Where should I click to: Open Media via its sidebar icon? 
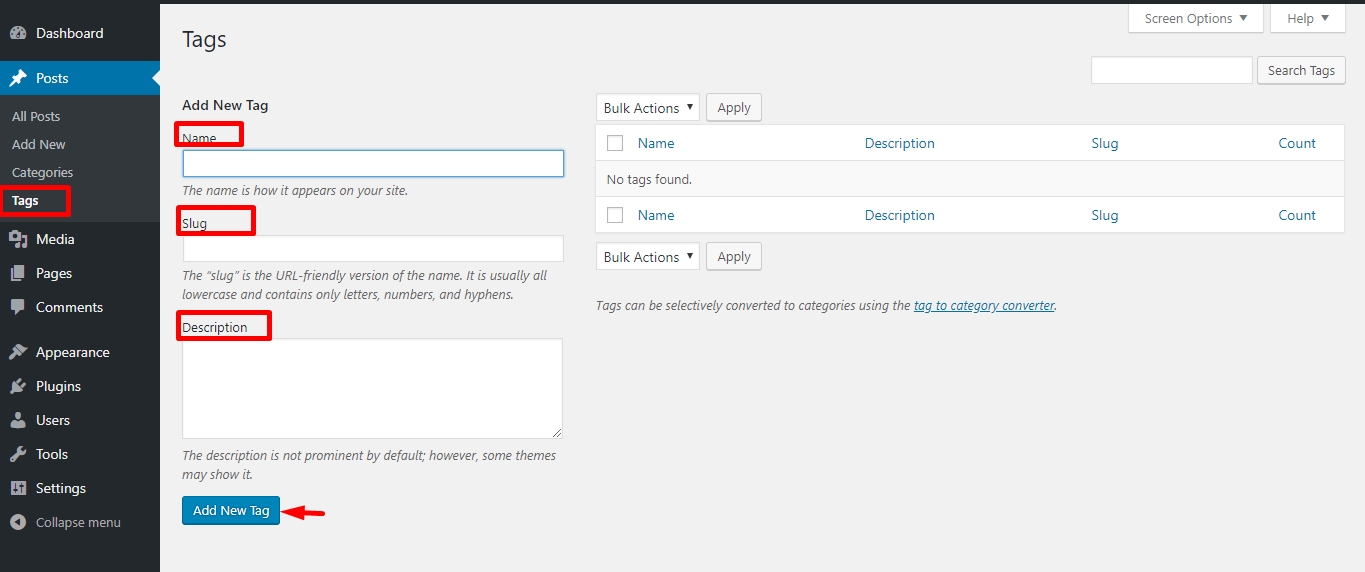[x=18, y=239]
